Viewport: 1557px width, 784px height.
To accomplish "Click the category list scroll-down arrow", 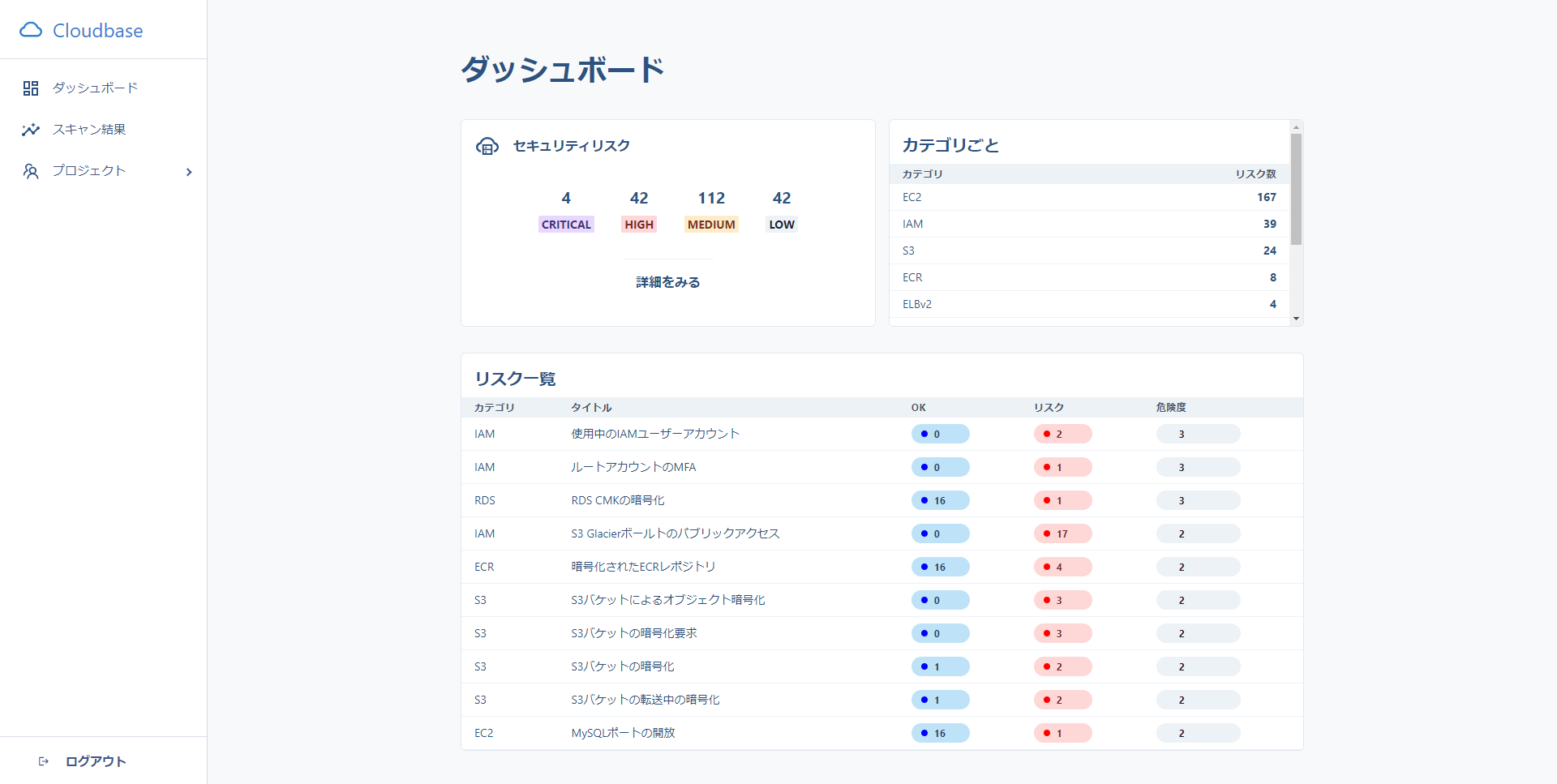I will coord(1296,319).
